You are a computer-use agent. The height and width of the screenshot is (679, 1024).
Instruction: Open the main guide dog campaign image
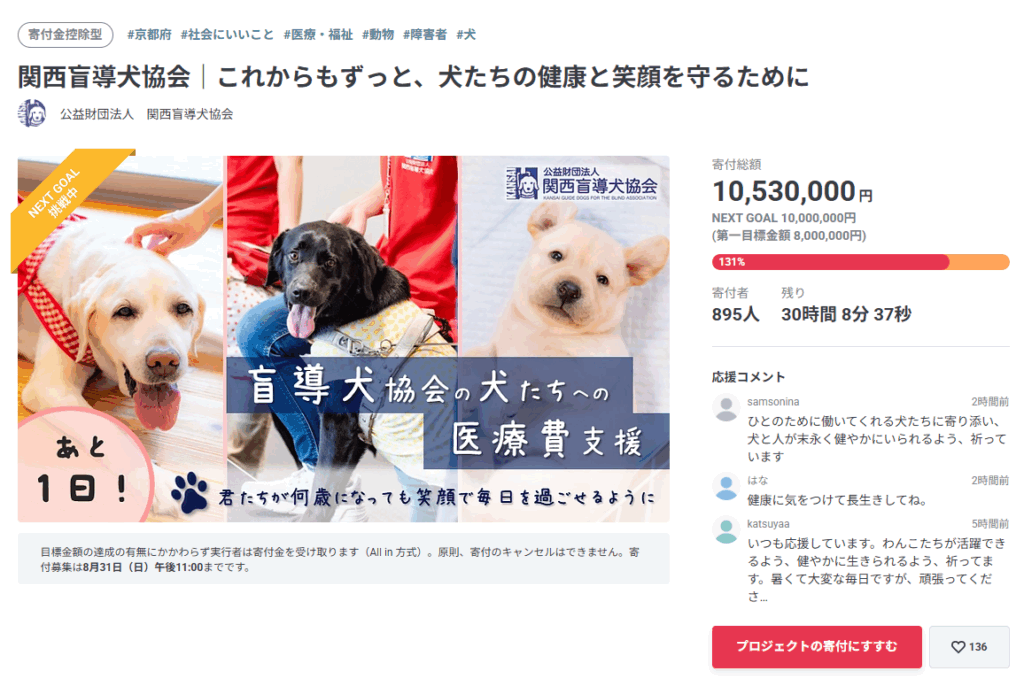point(344,338)
